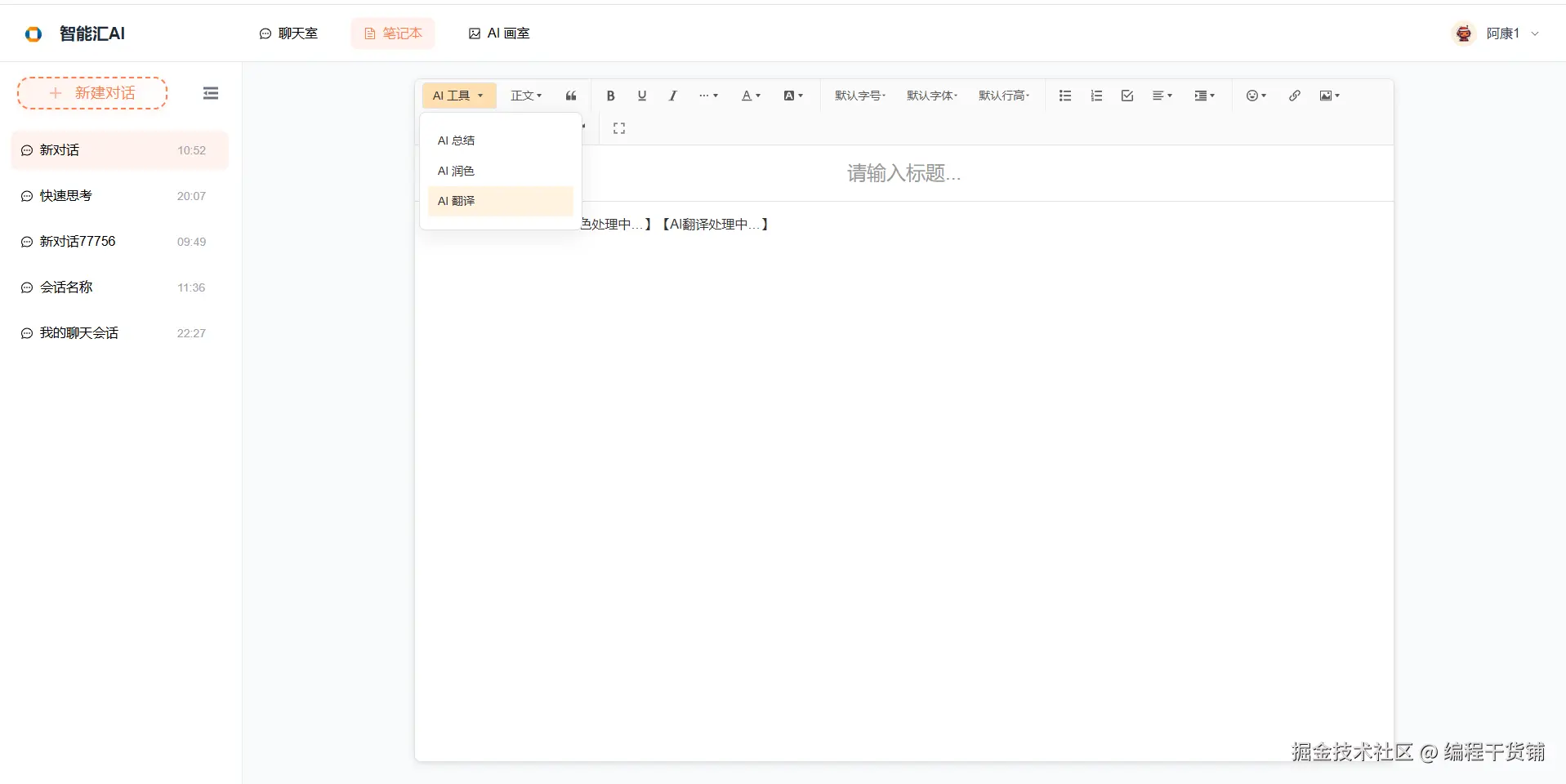
Task: Switch to the 聊天室 tab
Action: [289, 33]
